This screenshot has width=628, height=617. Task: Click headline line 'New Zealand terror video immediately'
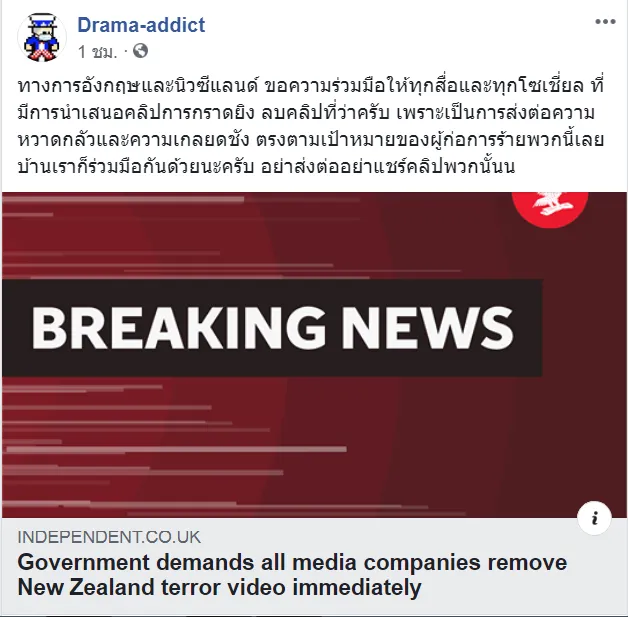219,587
